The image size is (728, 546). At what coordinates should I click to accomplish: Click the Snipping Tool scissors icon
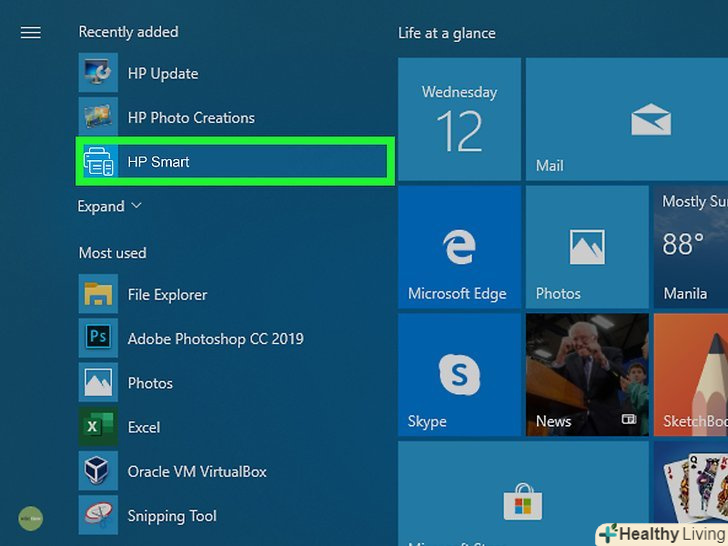[98, 515]
